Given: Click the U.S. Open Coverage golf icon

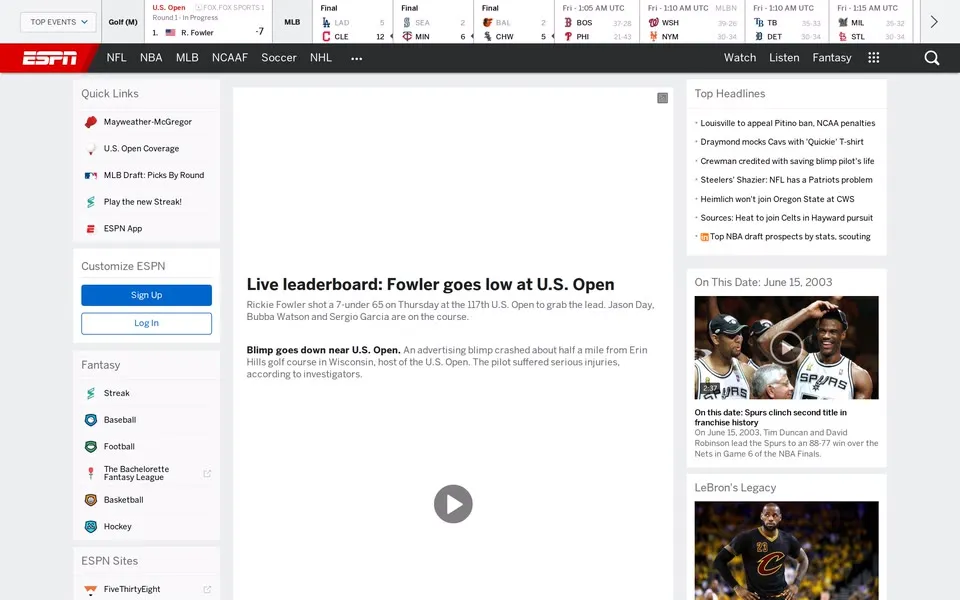Looking at the screenshot, I should 91,149.
